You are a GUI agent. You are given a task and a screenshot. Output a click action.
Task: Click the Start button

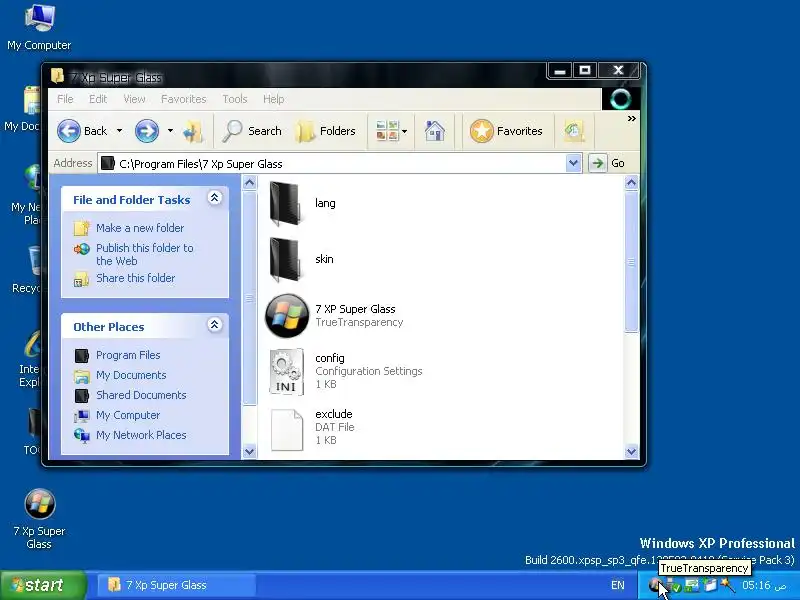pos(43,585)
